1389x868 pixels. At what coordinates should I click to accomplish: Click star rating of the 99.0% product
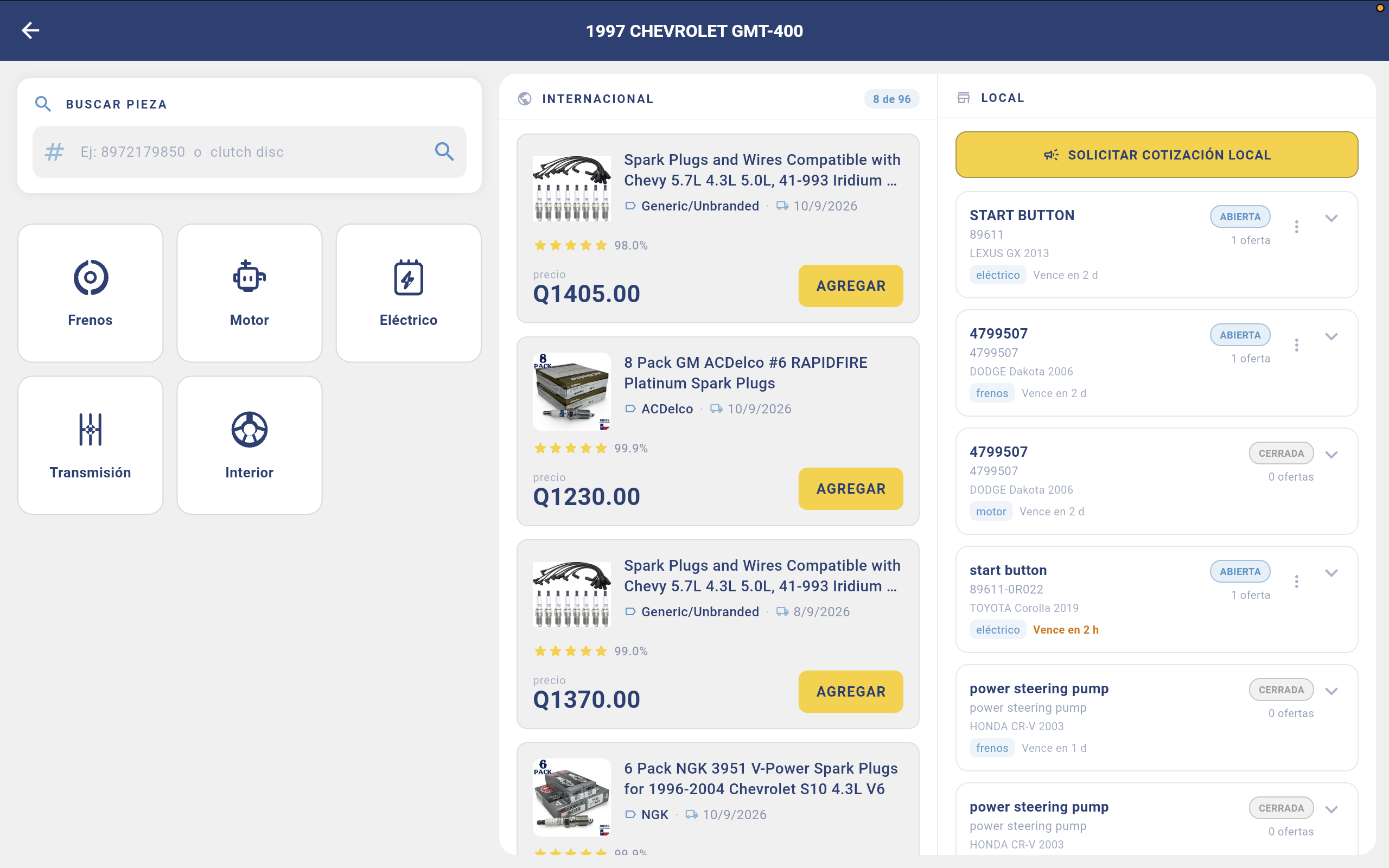coord(571,651)
